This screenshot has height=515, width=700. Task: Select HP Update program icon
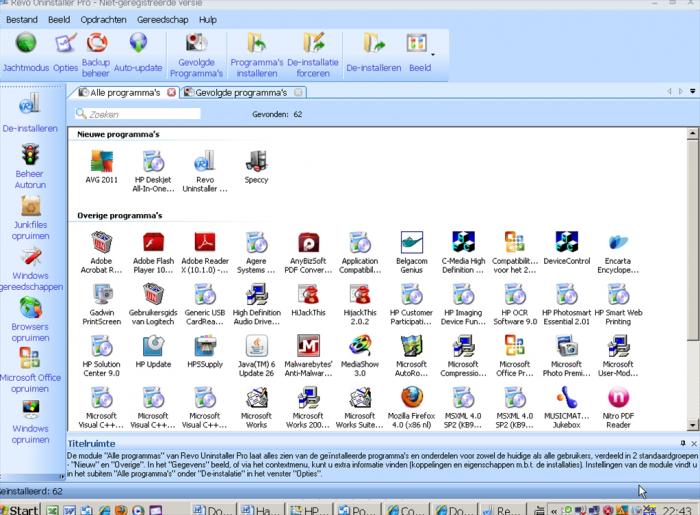[153, 352]
